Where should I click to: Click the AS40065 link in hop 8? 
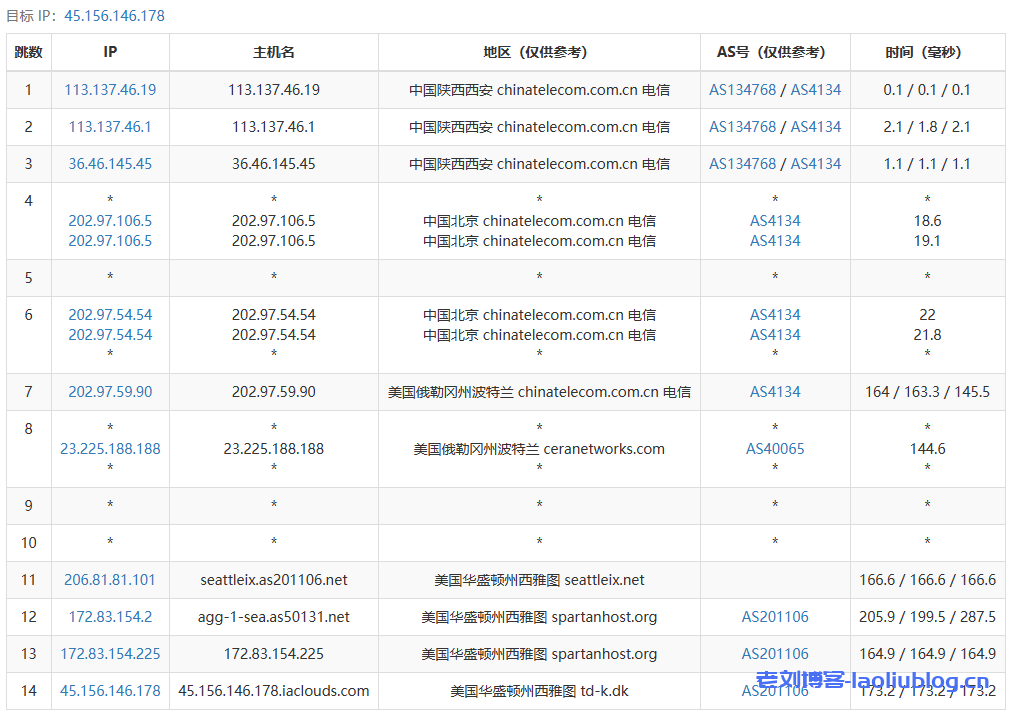click(775, 449)
